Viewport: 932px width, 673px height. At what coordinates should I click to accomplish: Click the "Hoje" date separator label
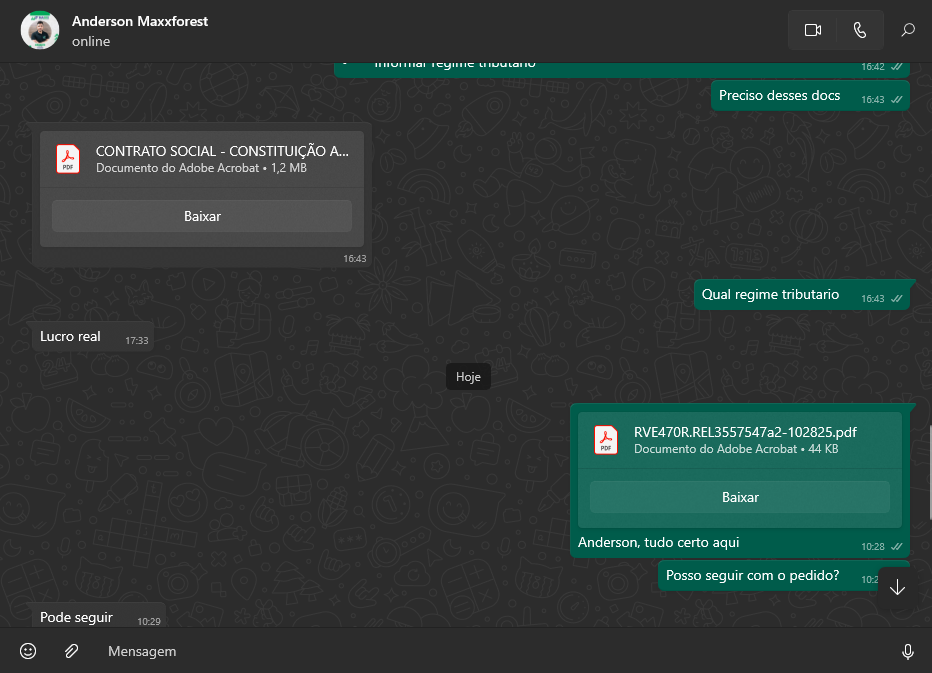(468, 377)
